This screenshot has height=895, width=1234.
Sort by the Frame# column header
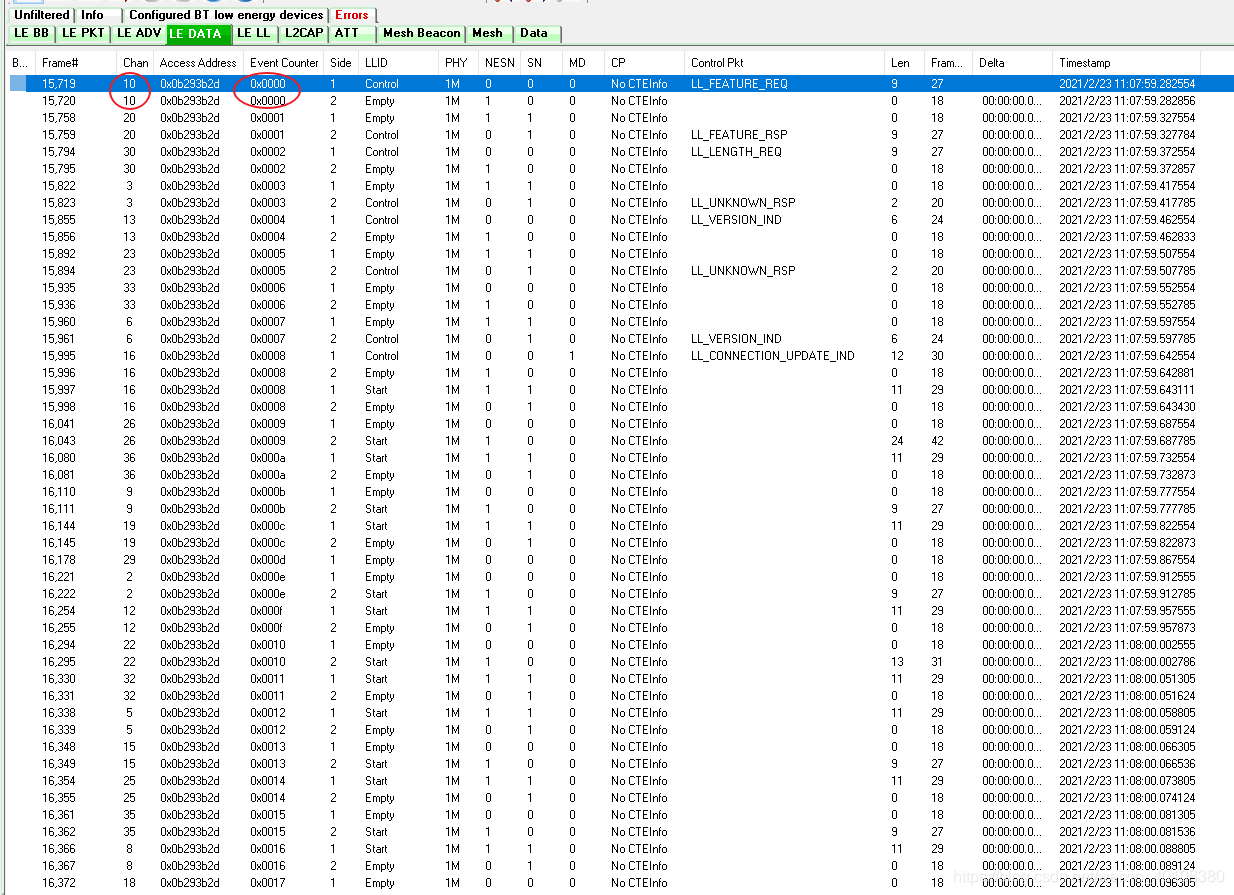[76, 63]
